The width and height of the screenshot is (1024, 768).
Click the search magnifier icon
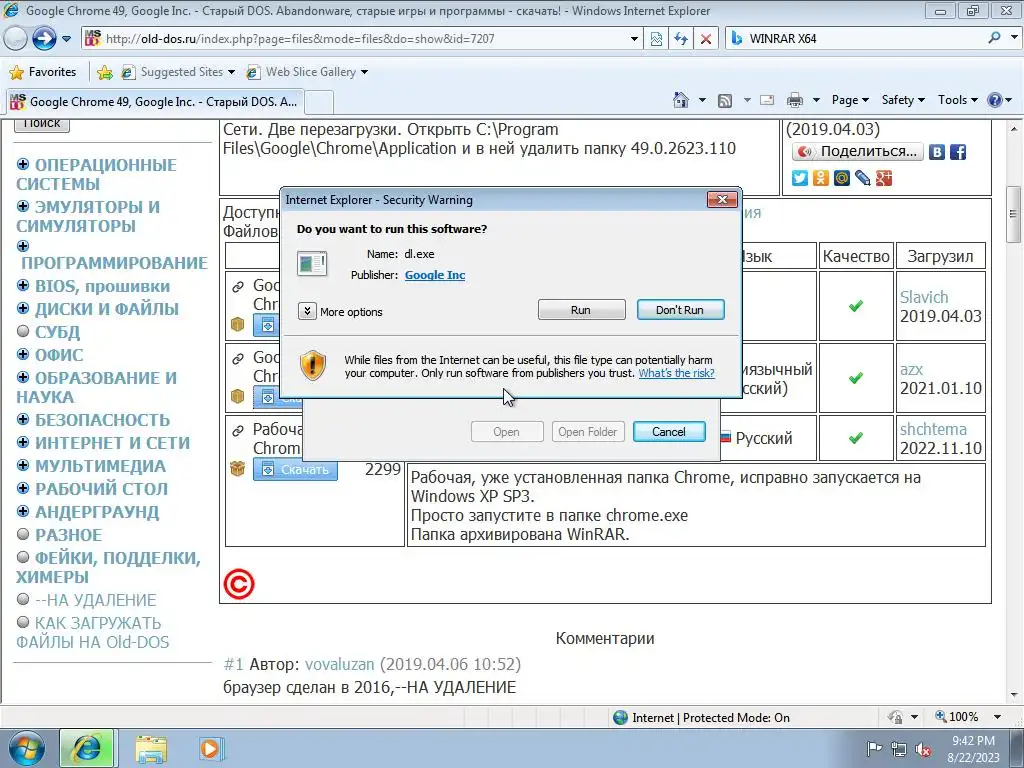(995, 38)
